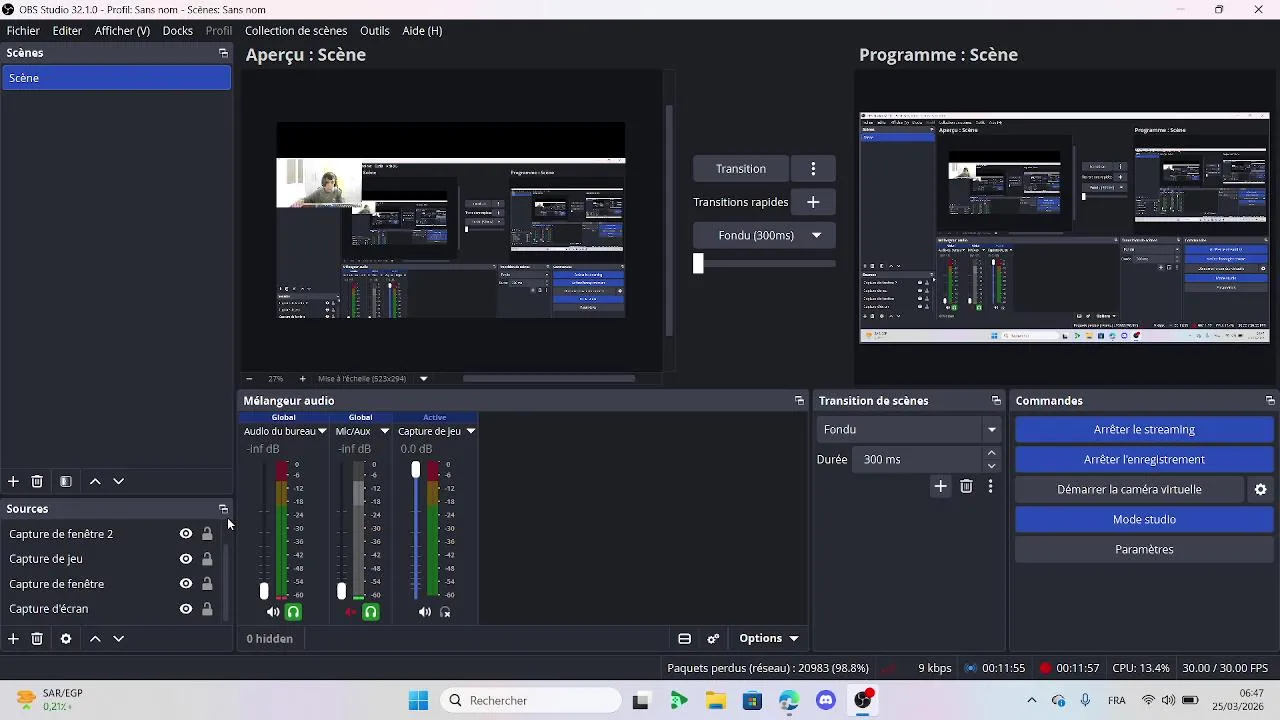
Task: Move source down with the Sources down arrow
Action: point(118,638)
